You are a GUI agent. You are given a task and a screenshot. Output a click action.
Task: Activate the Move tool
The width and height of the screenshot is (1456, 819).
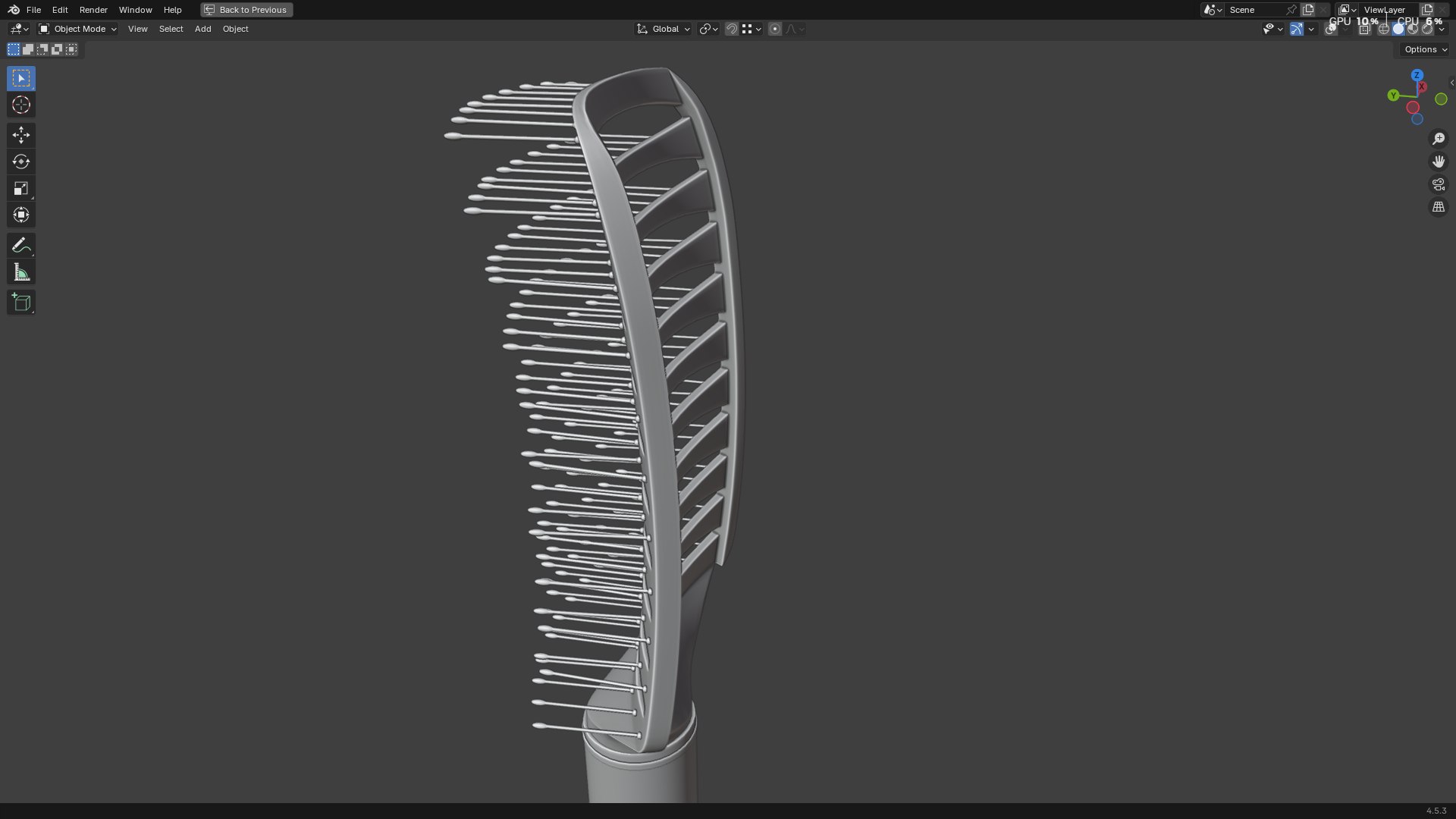[x=21, y=135]
